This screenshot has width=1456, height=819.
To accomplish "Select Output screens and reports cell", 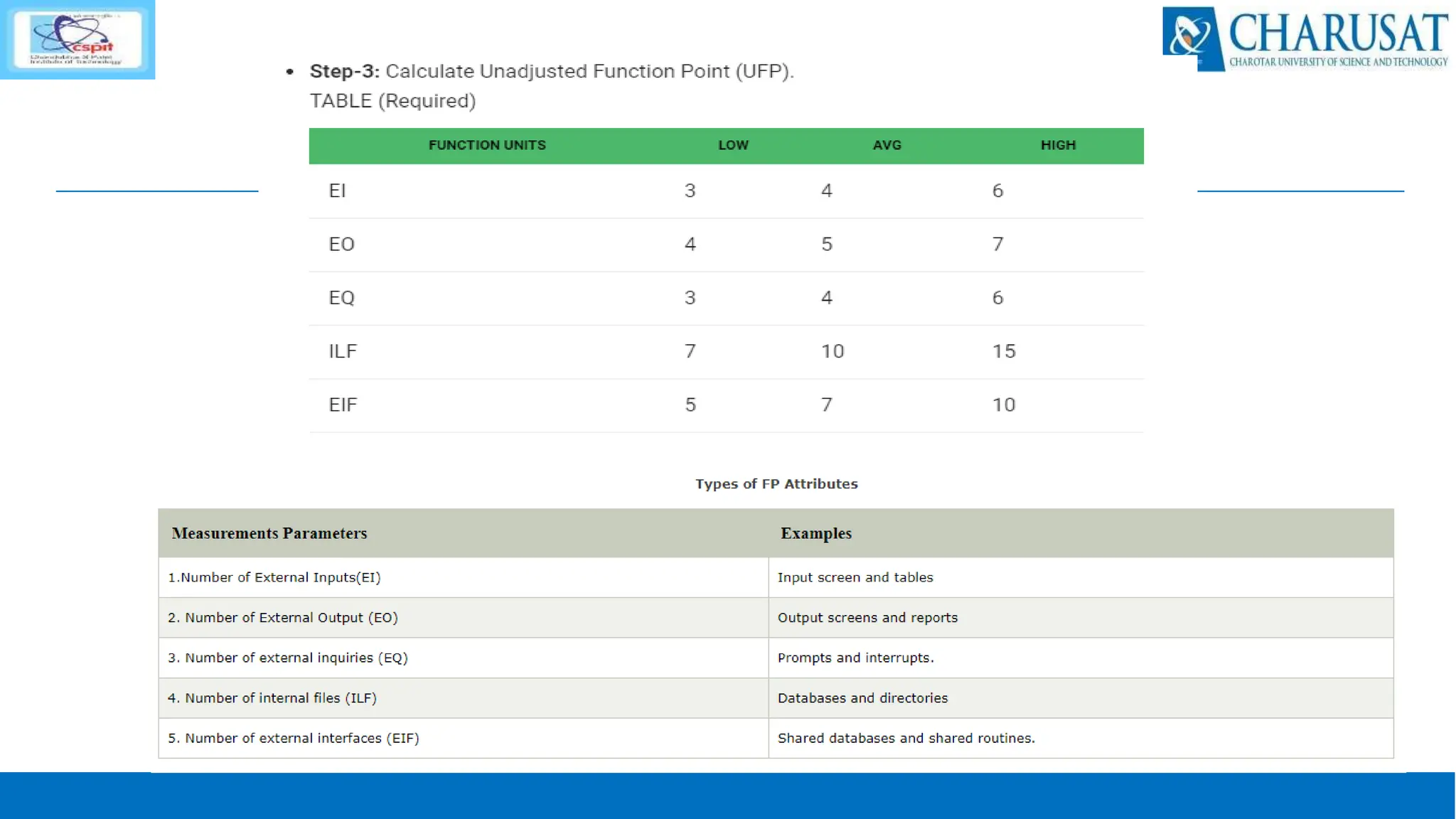I will coord(867,618).
